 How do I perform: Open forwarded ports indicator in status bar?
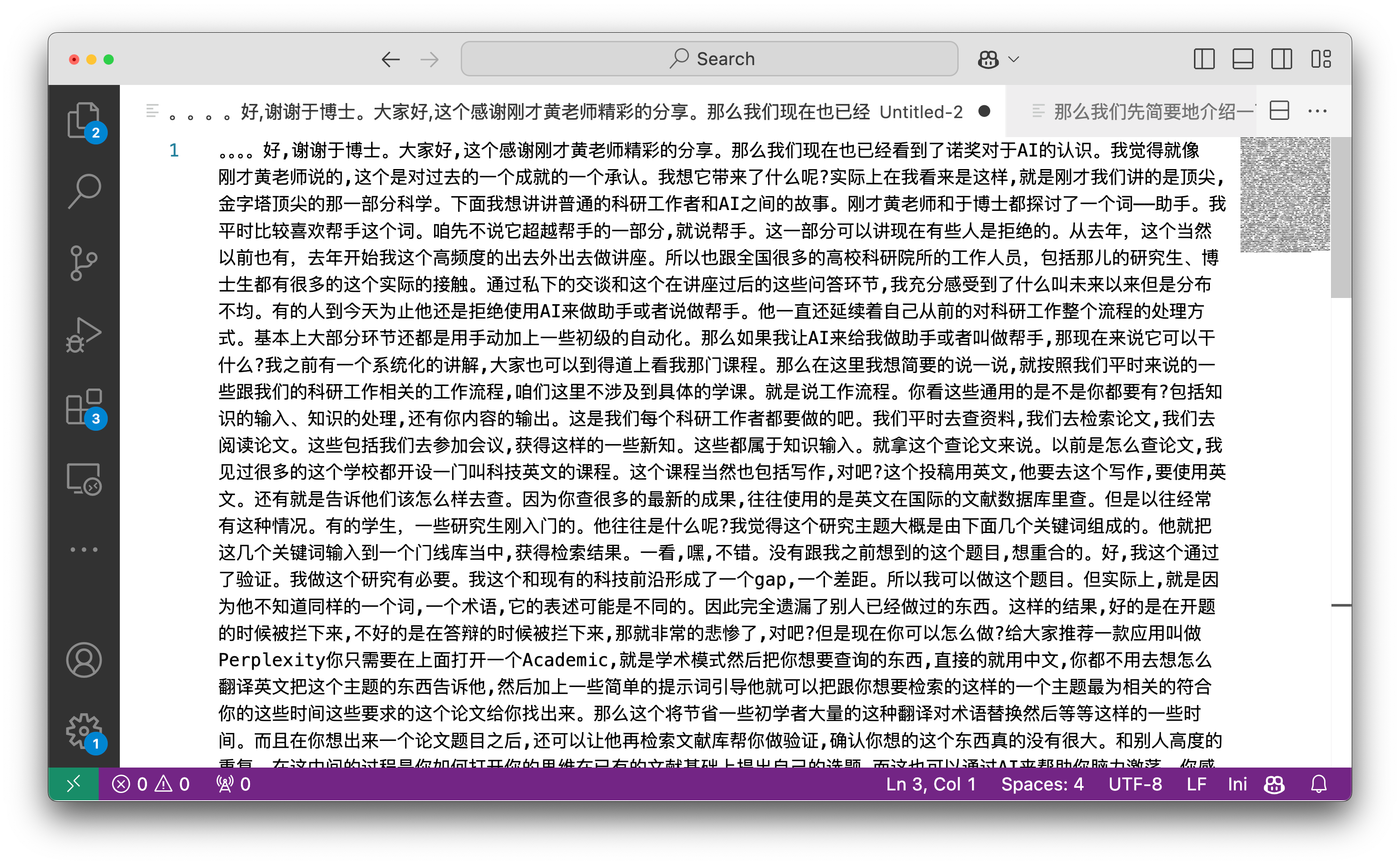pyautogui.click(x=233, y=784)
